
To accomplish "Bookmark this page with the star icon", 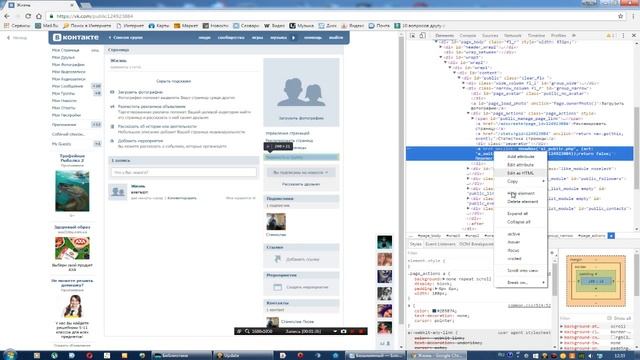I will click(620, 16).
